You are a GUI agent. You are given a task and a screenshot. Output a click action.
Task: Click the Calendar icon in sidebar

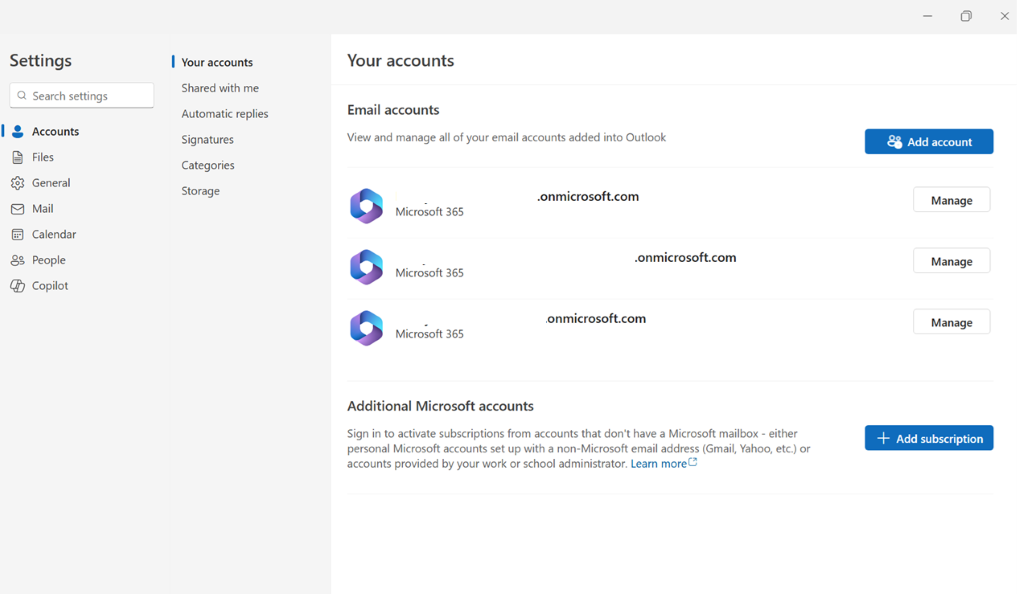(18, 234)
